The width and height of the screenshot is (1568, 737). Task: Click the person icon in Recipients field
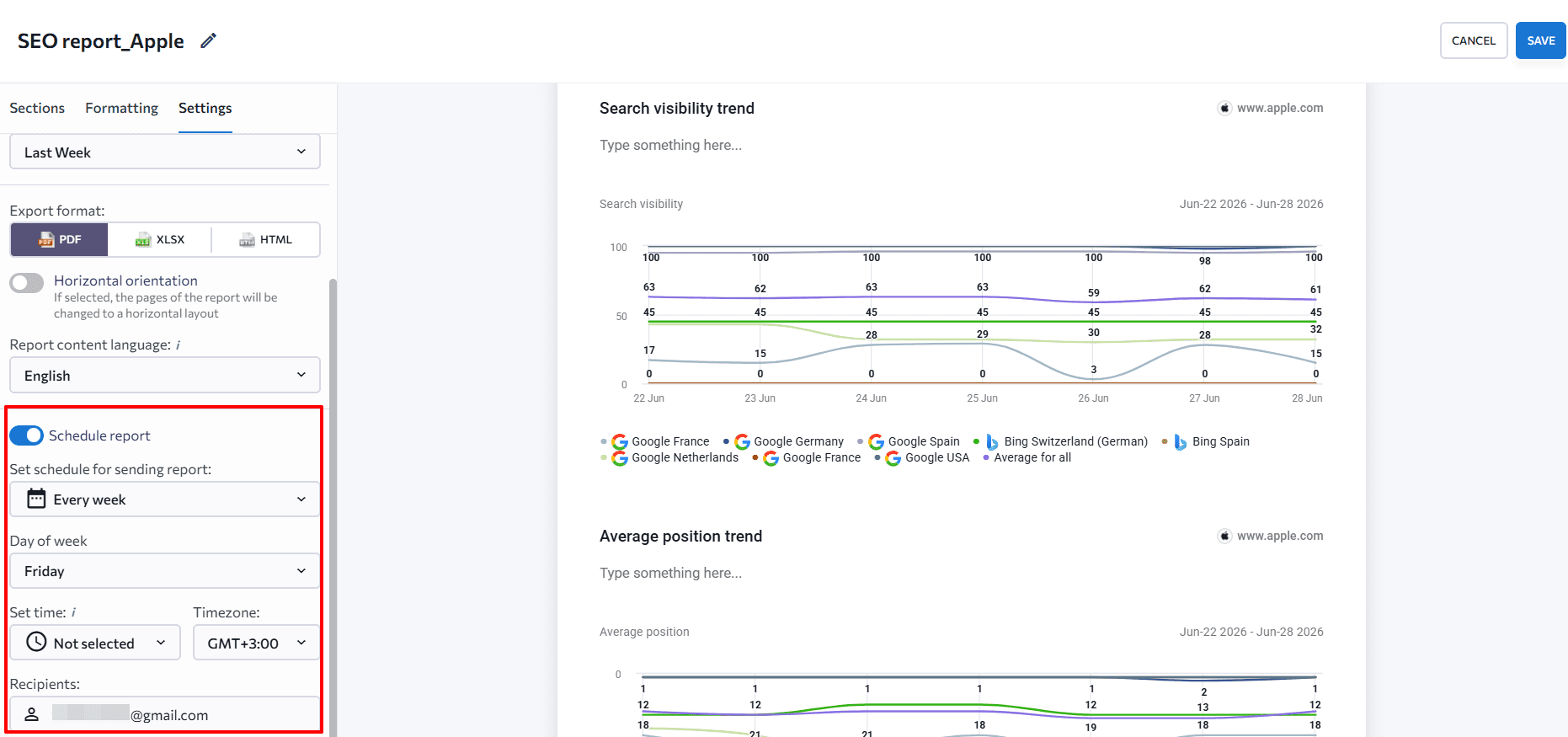coord(31,714)
